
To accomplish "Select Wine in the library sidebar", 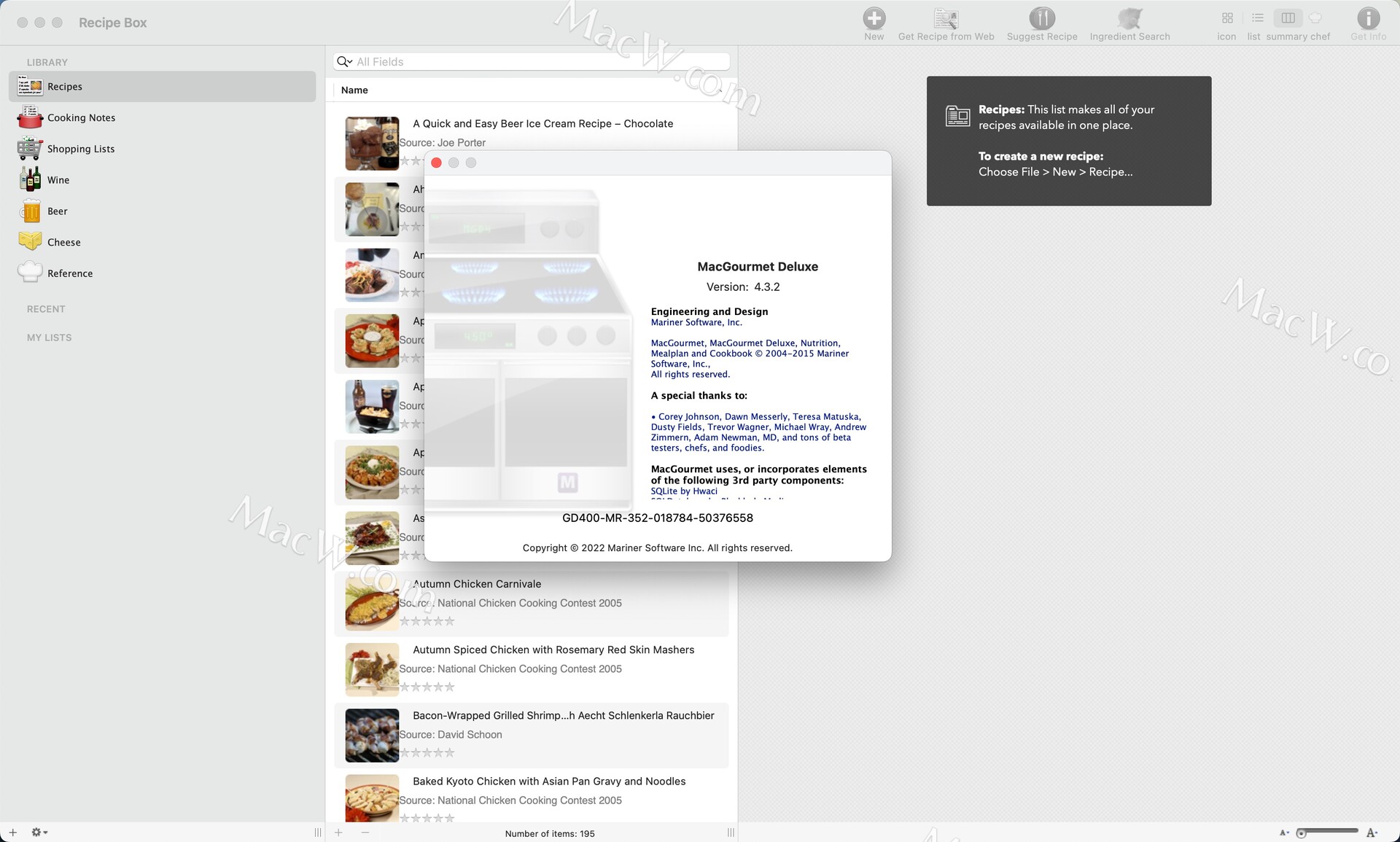I will 162,180.
